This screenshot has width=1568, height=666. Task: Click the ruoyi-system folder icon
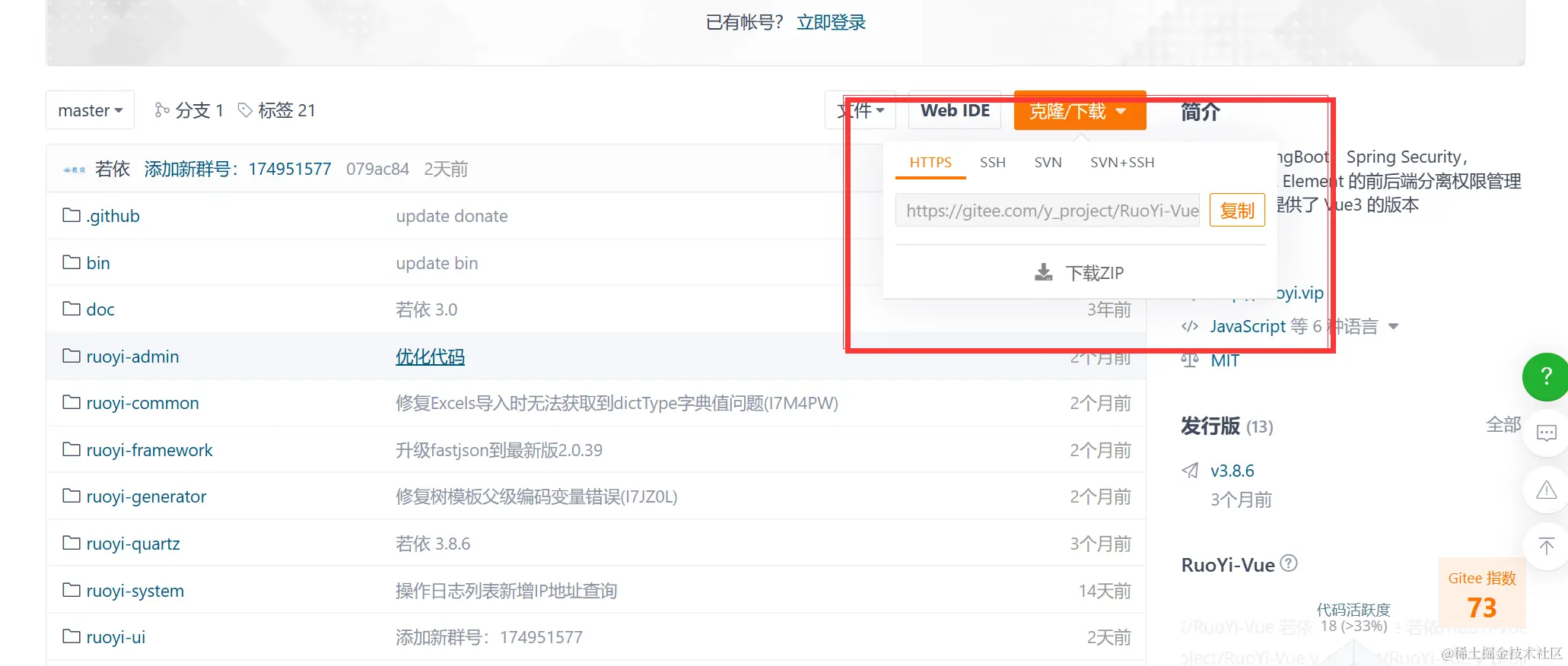click(72, 590)
